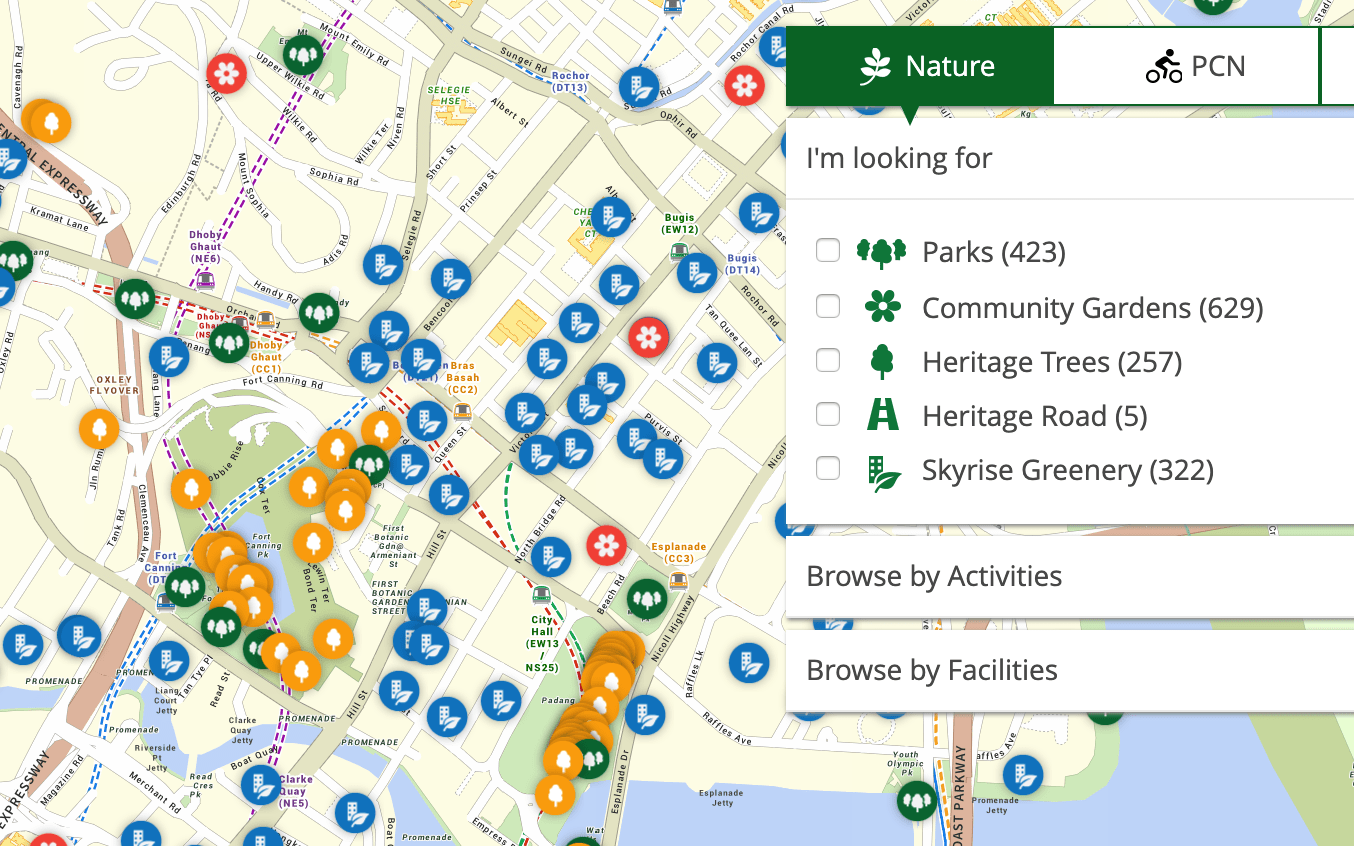Select the blue skyrise marker on Raffles Link

click(748, 662)
